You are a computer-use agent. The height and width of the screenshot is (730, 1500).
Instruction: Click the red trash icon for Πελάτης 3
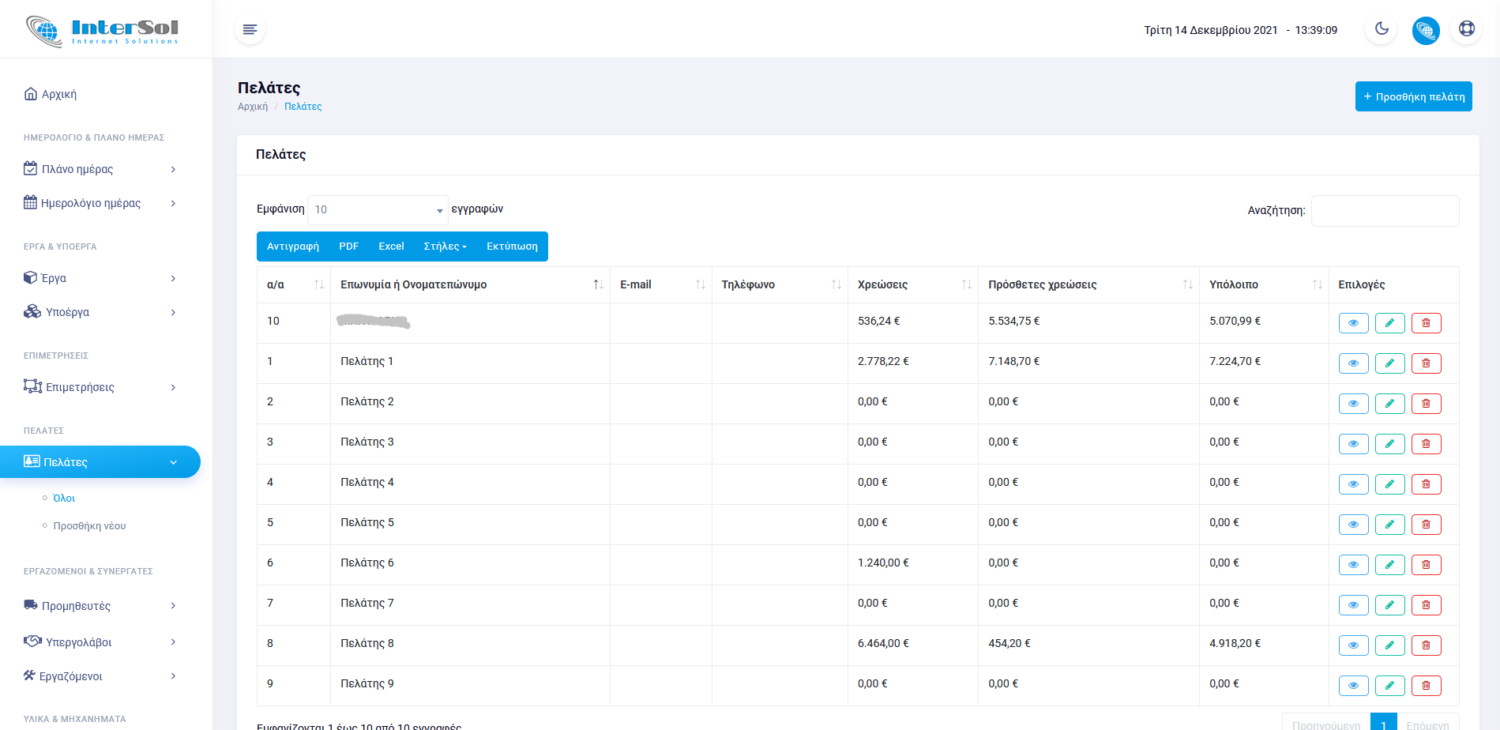[x=1426, y=443]
